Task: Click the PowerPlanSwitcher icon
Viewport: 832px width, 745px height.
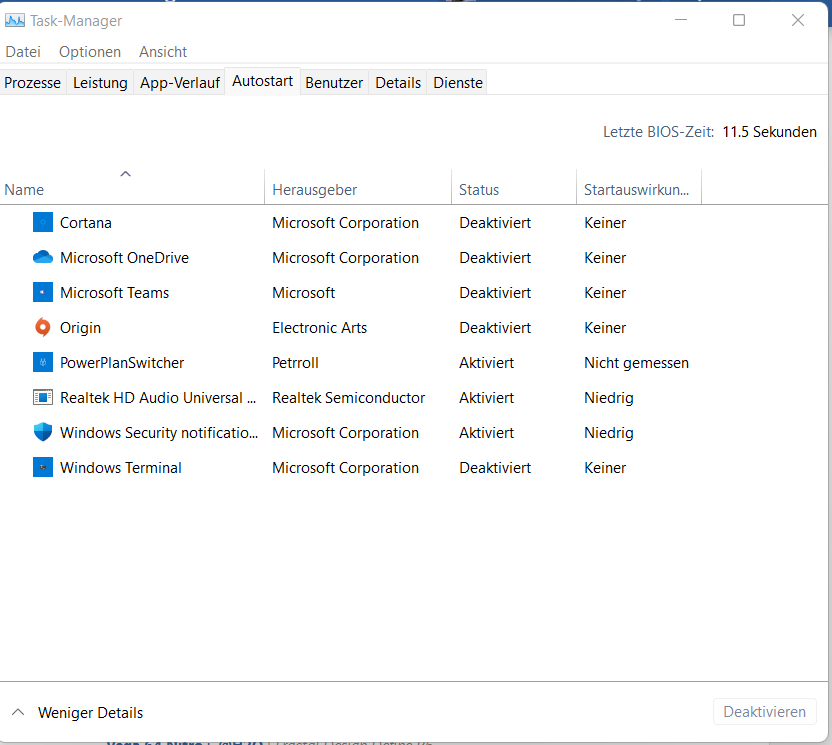Action: (42, 362)
